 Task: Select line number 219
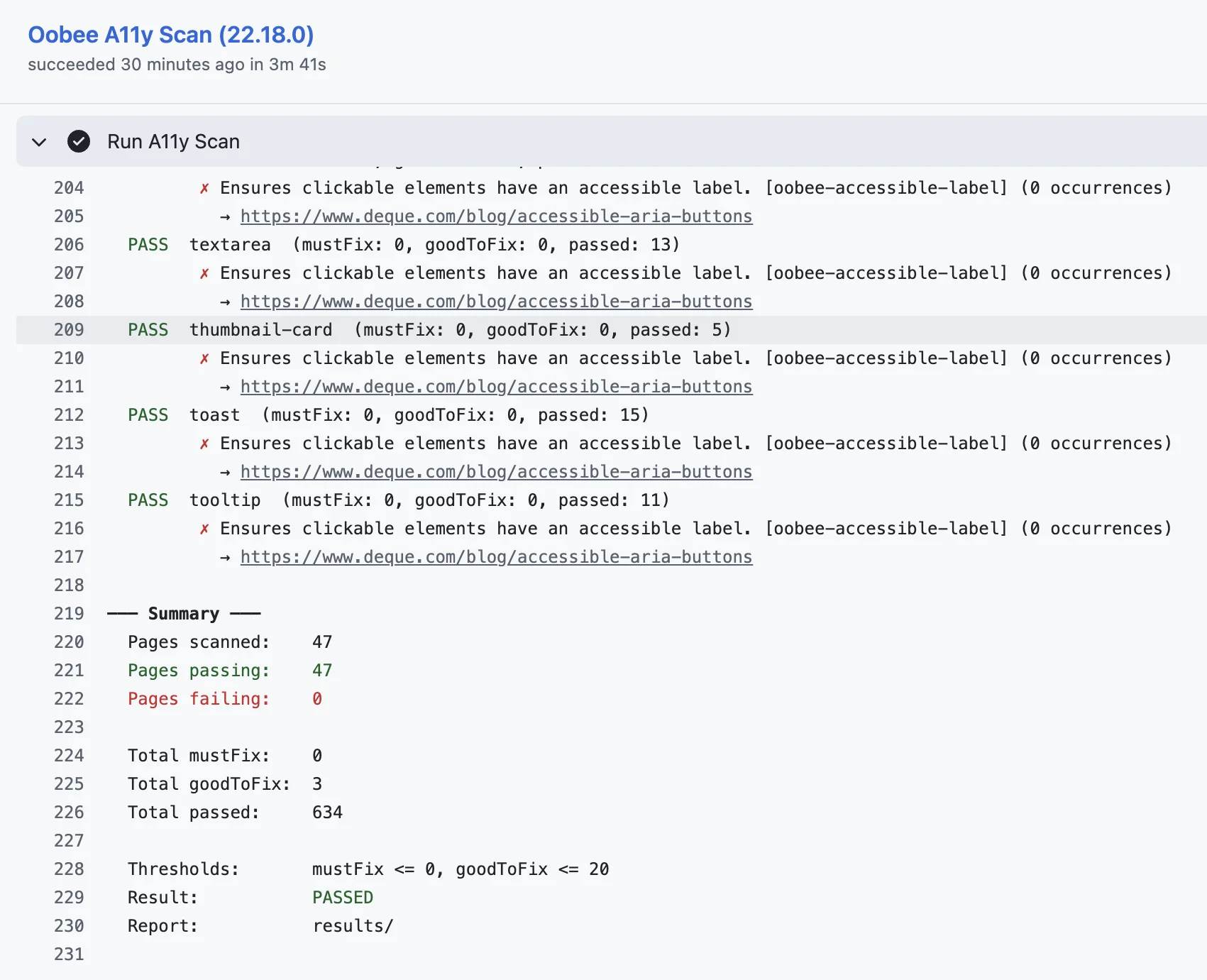tap(69, 614)
